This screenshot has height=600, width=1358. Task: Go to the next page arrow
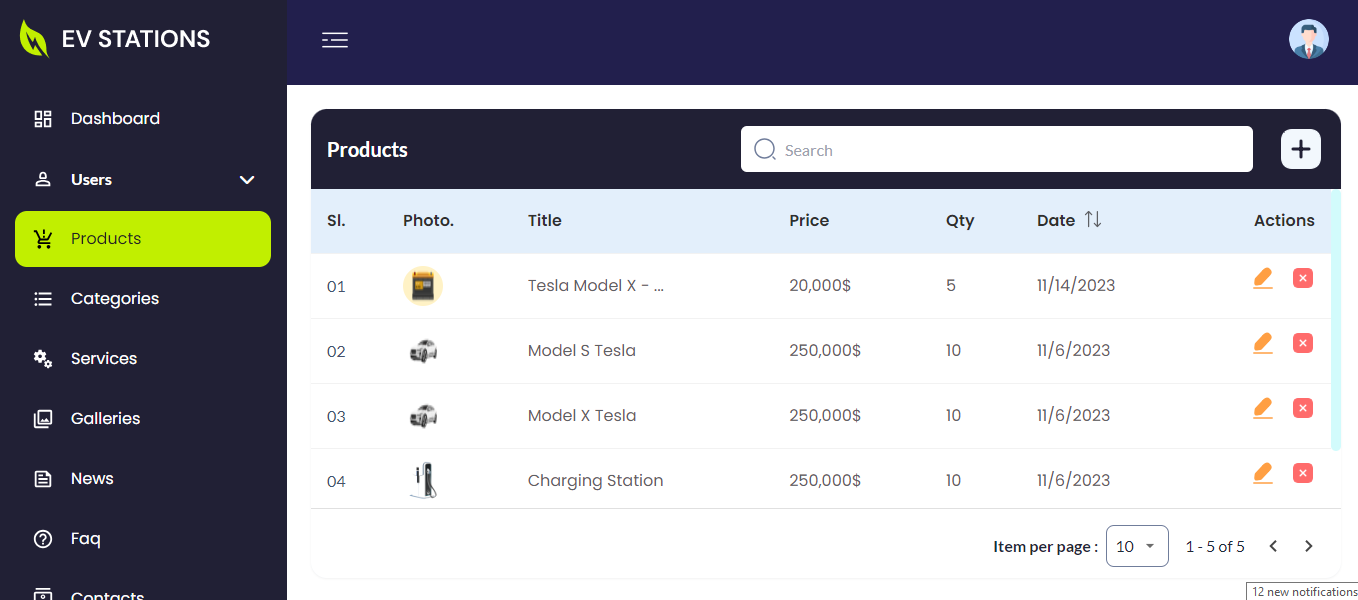pos(1308,546)
